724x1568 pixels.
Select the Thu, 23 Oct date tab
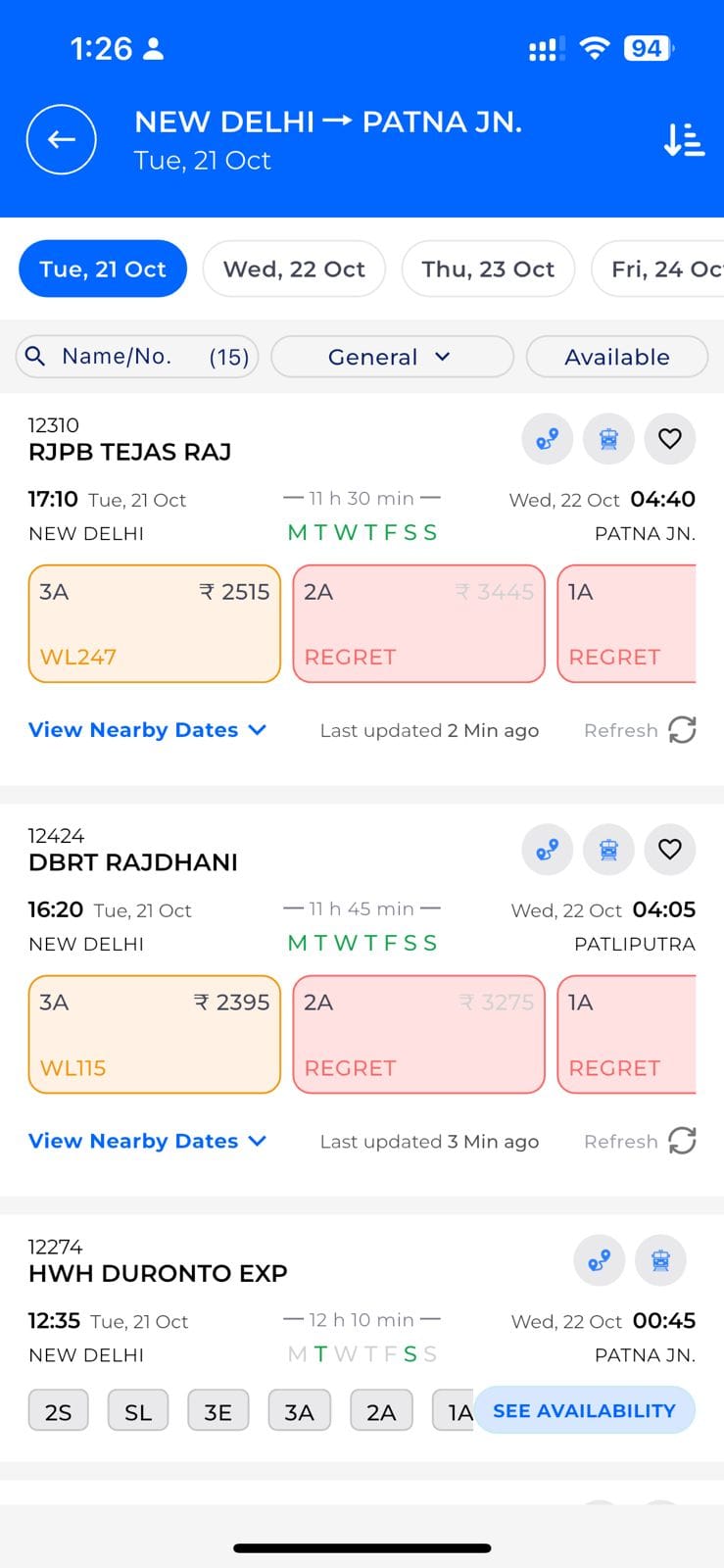point(488,269)
